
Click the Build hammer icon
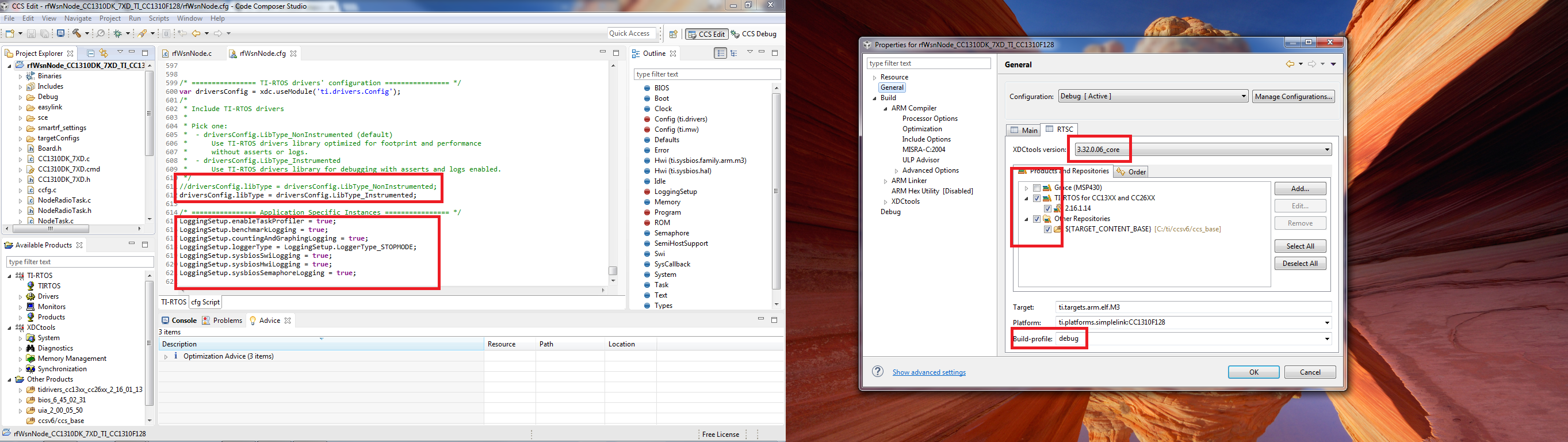77,33
